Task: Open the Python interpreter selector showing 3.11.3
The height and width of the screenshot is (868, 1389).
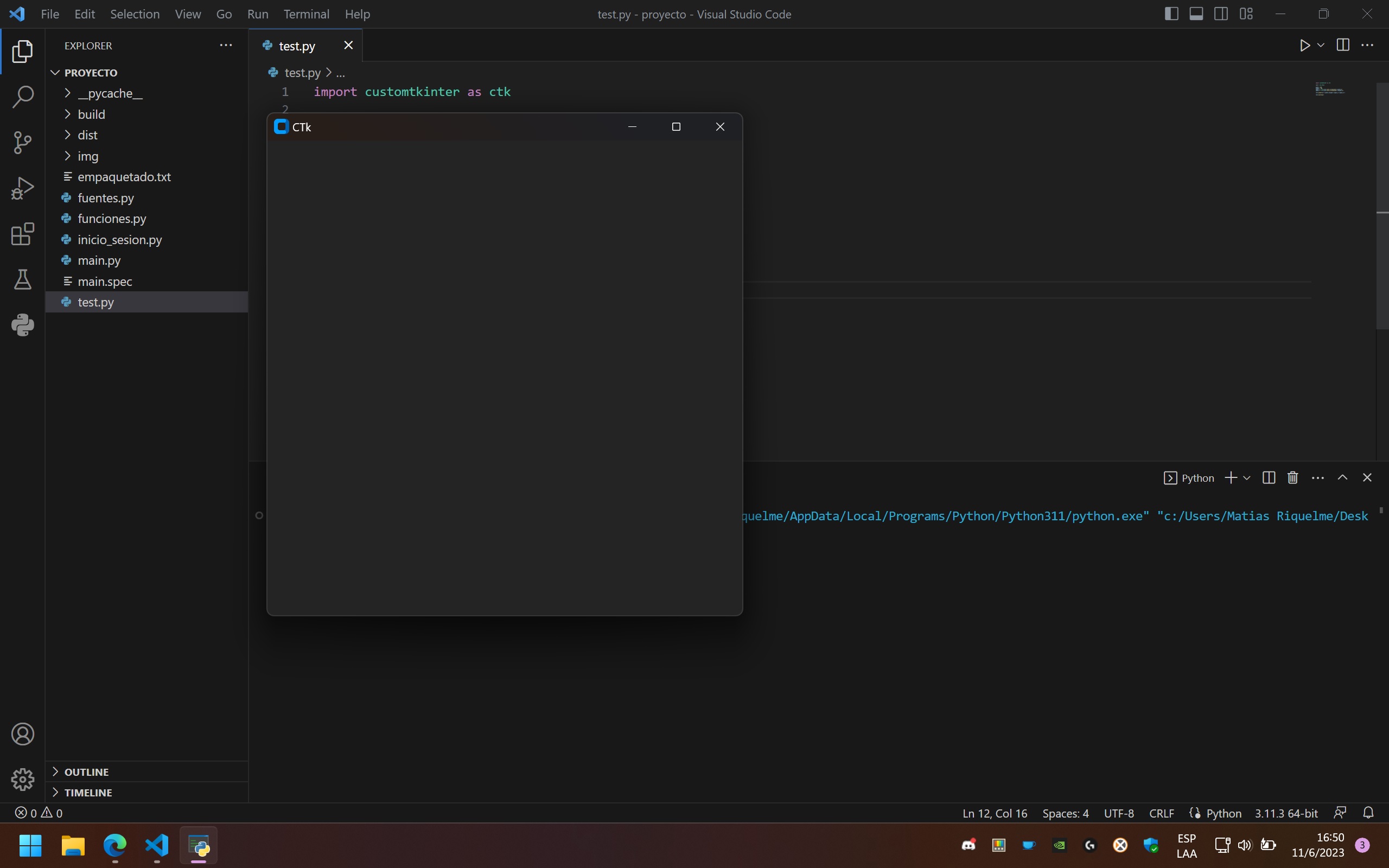Action: pyautogui.click(x=1285, y=812)
